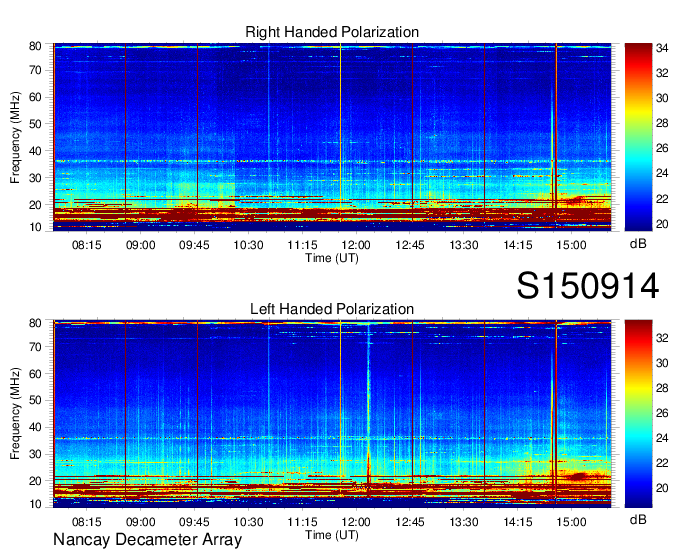The height and width of the screenshot is (552, 680).
Task: Click the dB unit label of the bottom colorbar
Action: [638, 519]
